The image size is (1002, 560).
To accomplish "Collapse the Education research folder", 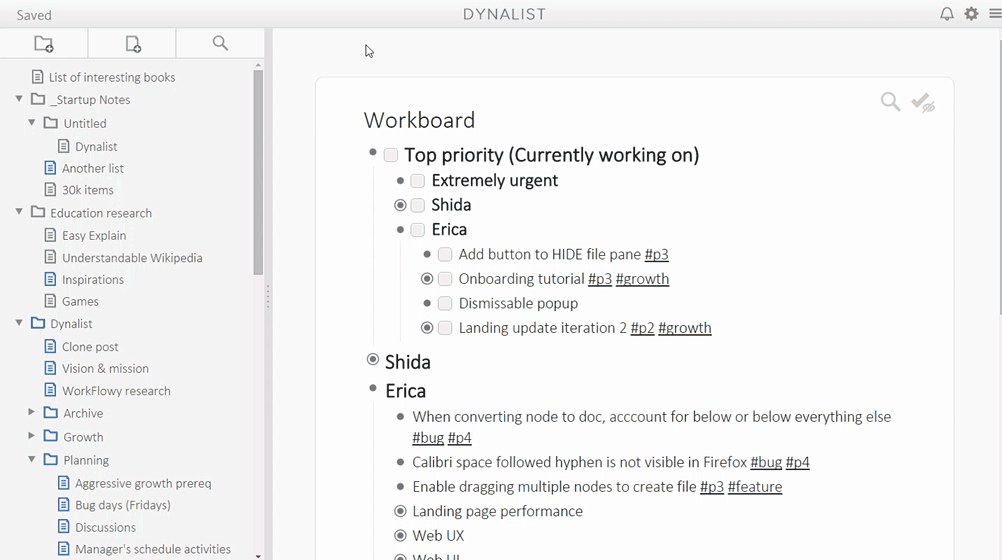I will pos(19,212).
